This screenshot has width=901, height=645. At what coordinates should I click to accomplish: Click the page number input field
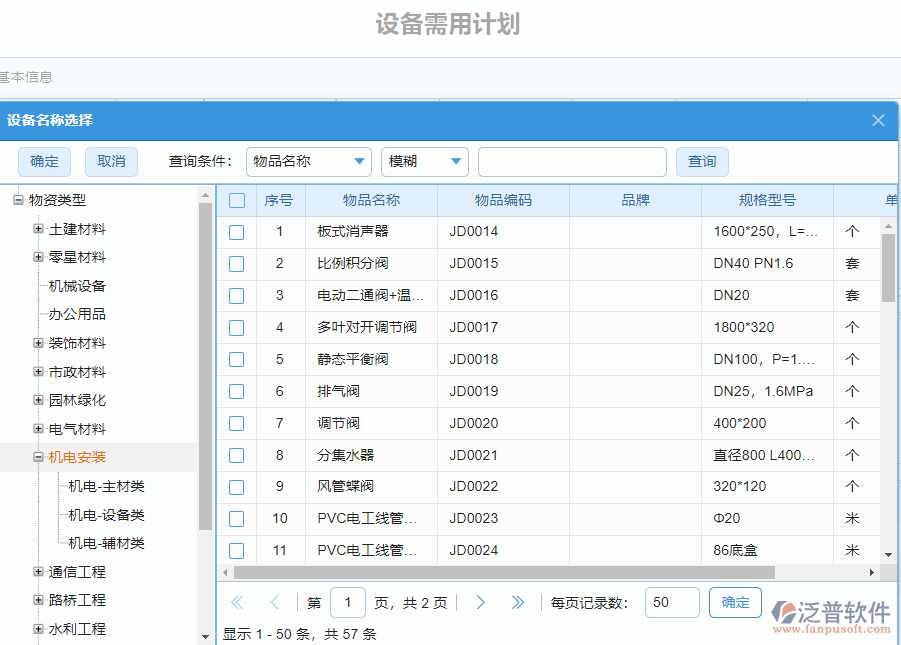click(x=347, y=602)
